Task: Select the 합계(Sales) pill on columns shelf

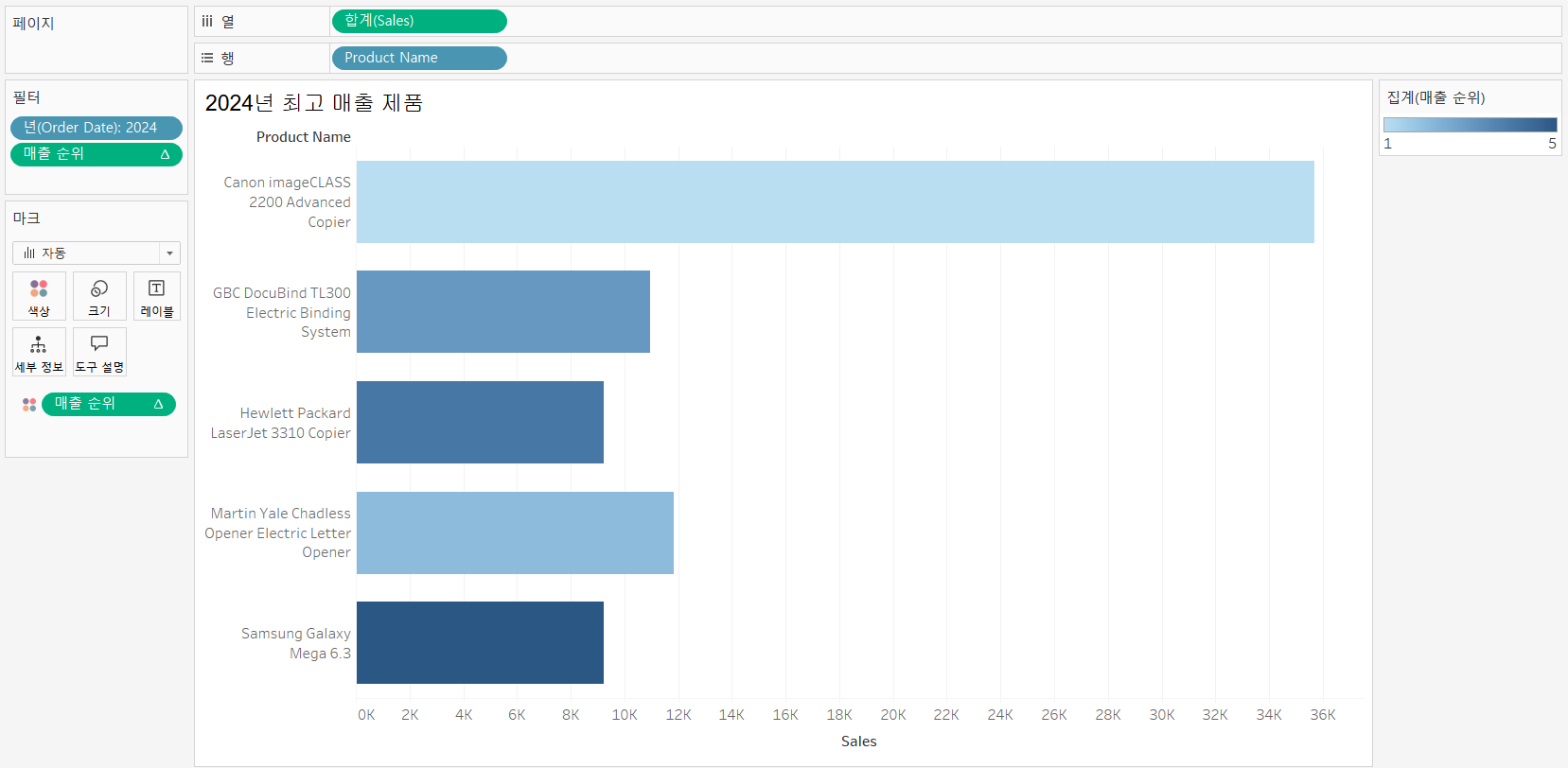Action: tap(419, 21)
